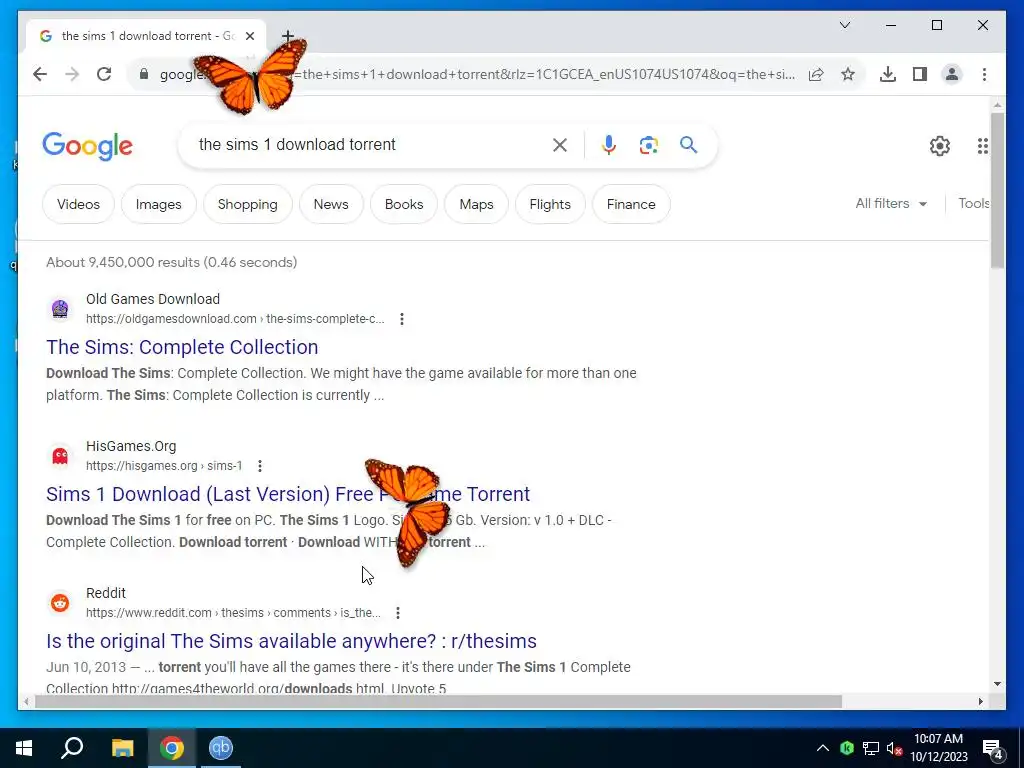The height and width of the screenshot is (768, 1024).
Task: Reload the current page
Action: (104, 74)
